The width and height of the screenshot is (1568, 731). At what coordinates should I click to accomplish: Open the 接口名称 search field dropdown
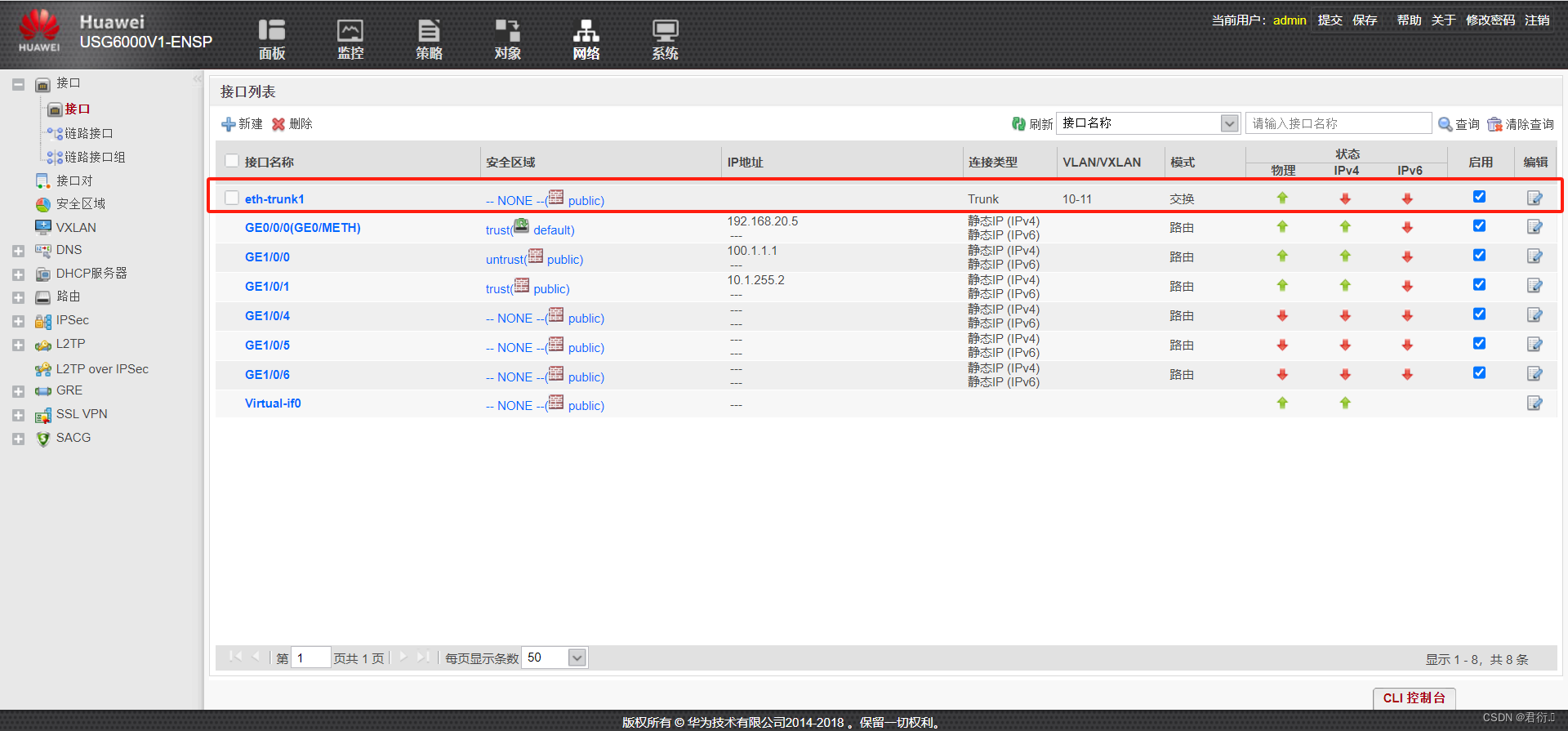click(1229, 123)
